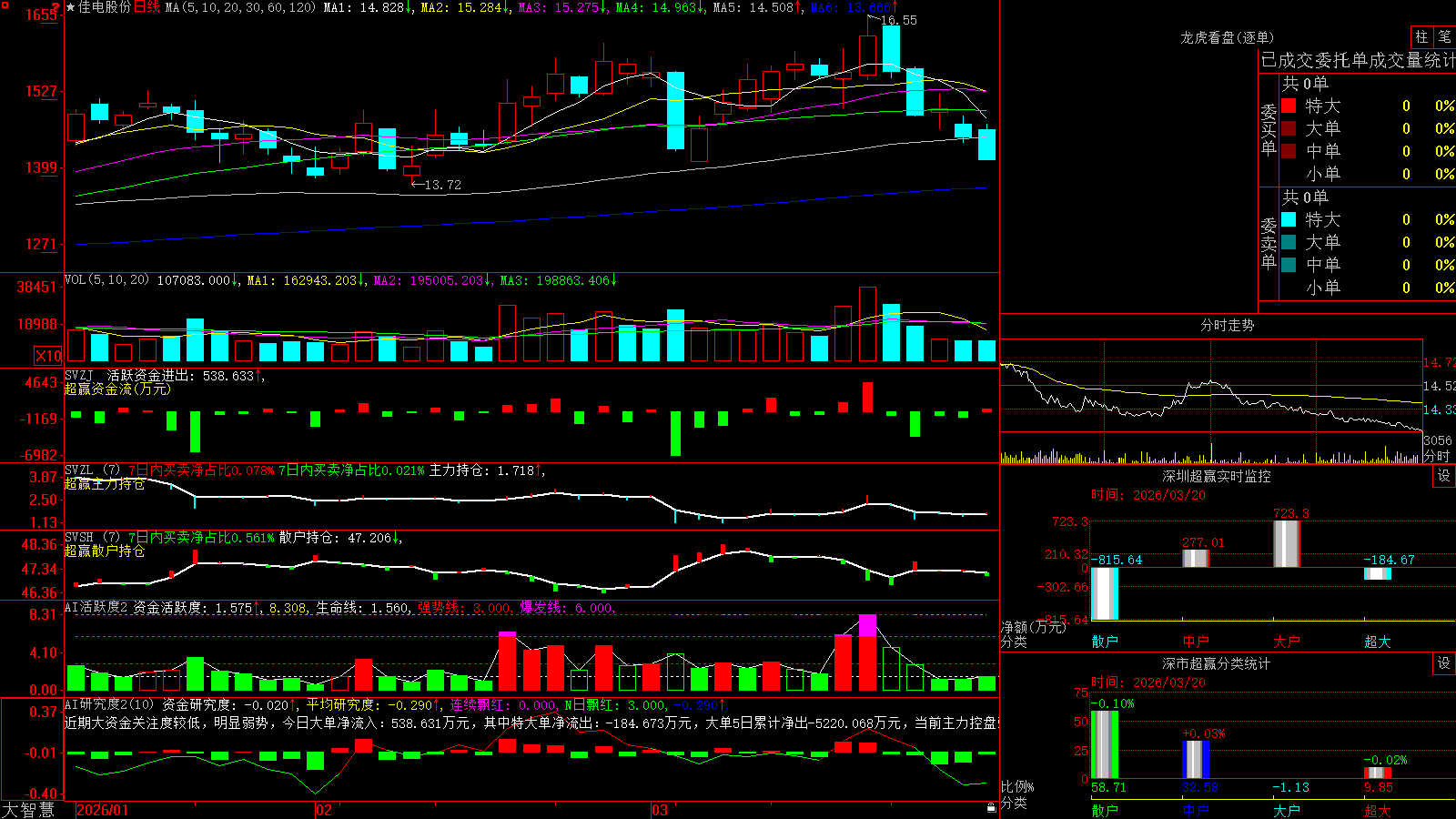The image size is (1456, 819).
Task: Click the 中户 277.01 net amount bar
Action: pos(1196,558)
